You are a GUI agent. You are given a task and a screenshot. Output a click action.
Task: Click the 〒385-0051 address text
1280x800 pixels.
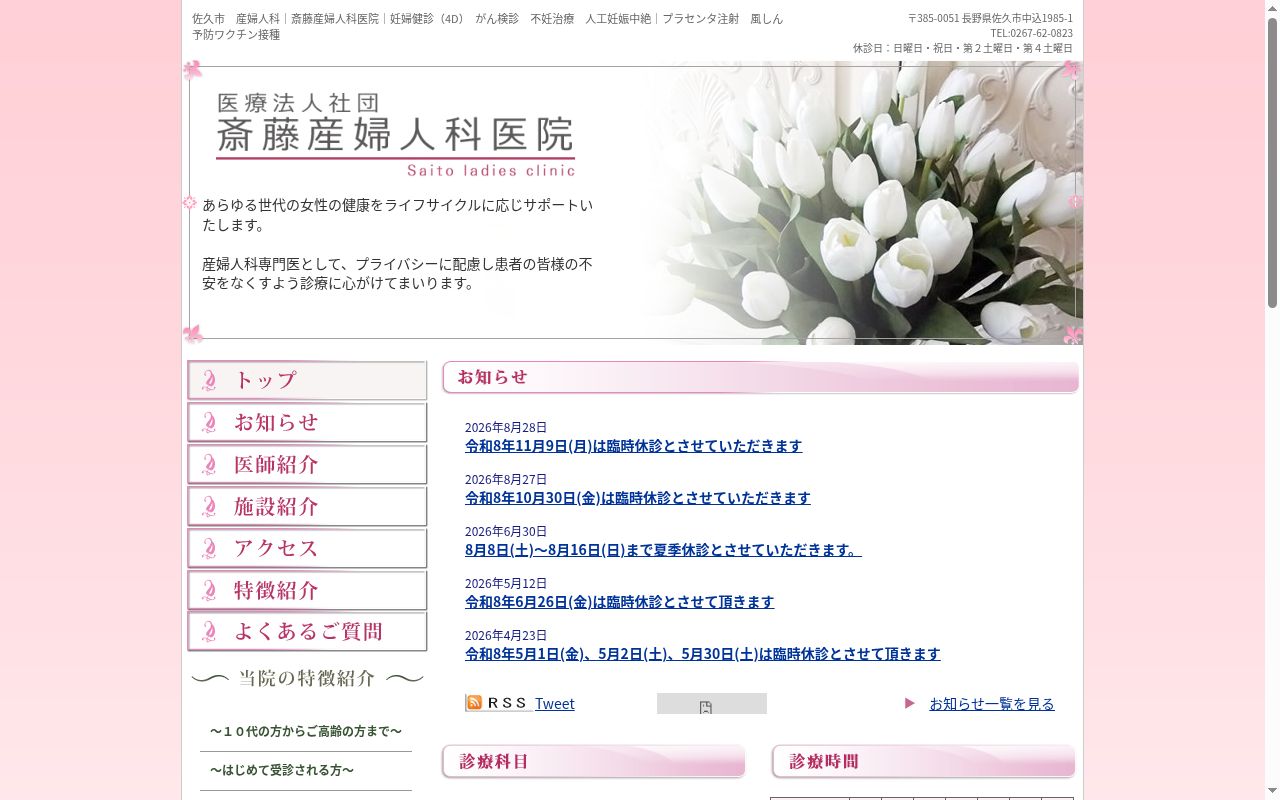[x=990, y=19]
